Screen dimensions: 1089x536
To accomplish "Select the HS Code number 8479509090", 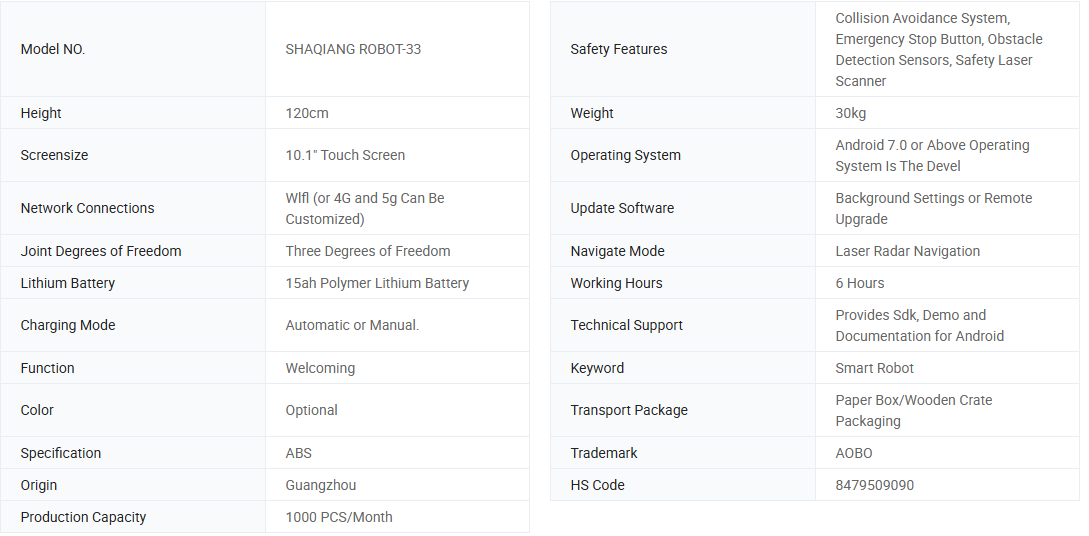I will (875, 485).
